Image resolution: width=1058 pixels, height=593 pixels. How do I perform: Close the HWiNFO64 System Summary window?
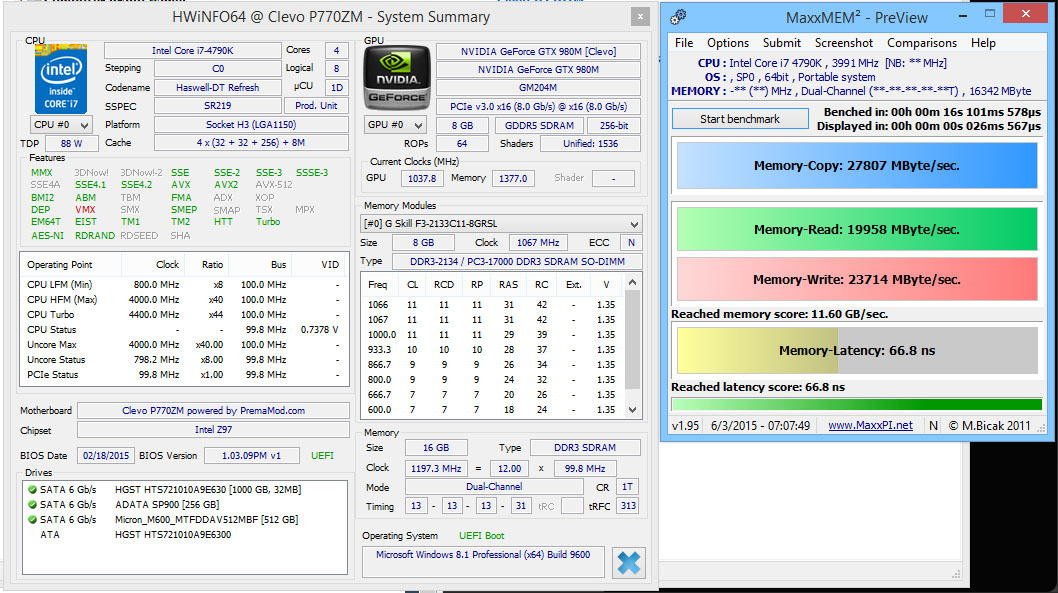(x=640, y=17)
